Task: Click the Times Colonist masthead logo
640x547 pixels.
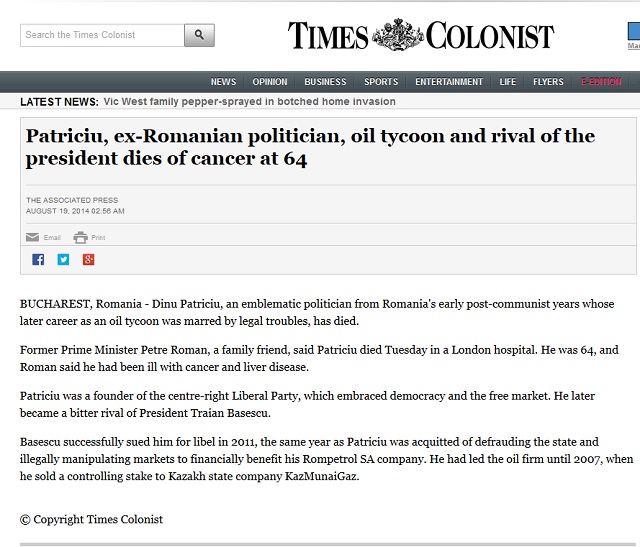Action: pyautogui.click(x=420, y=36)
